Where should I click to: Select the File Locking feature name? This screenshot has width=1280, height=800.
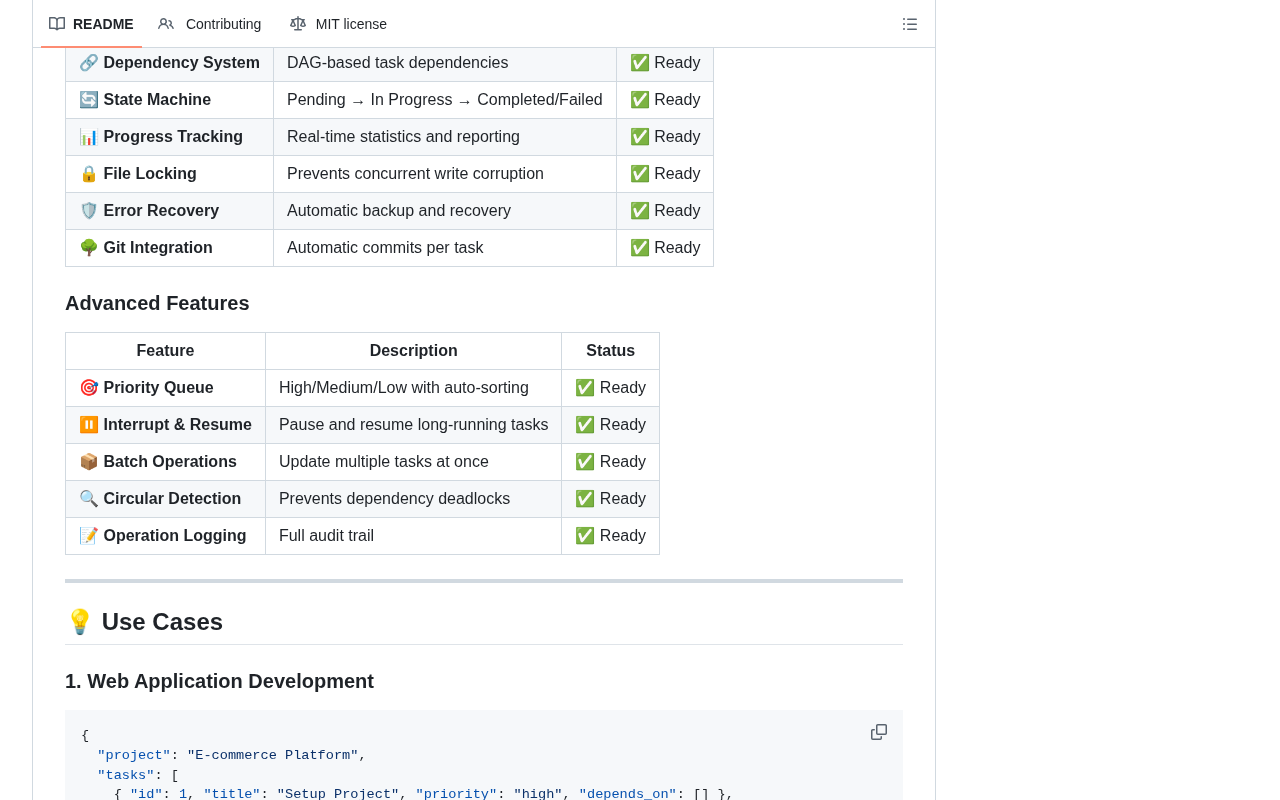tap(150, 174)
